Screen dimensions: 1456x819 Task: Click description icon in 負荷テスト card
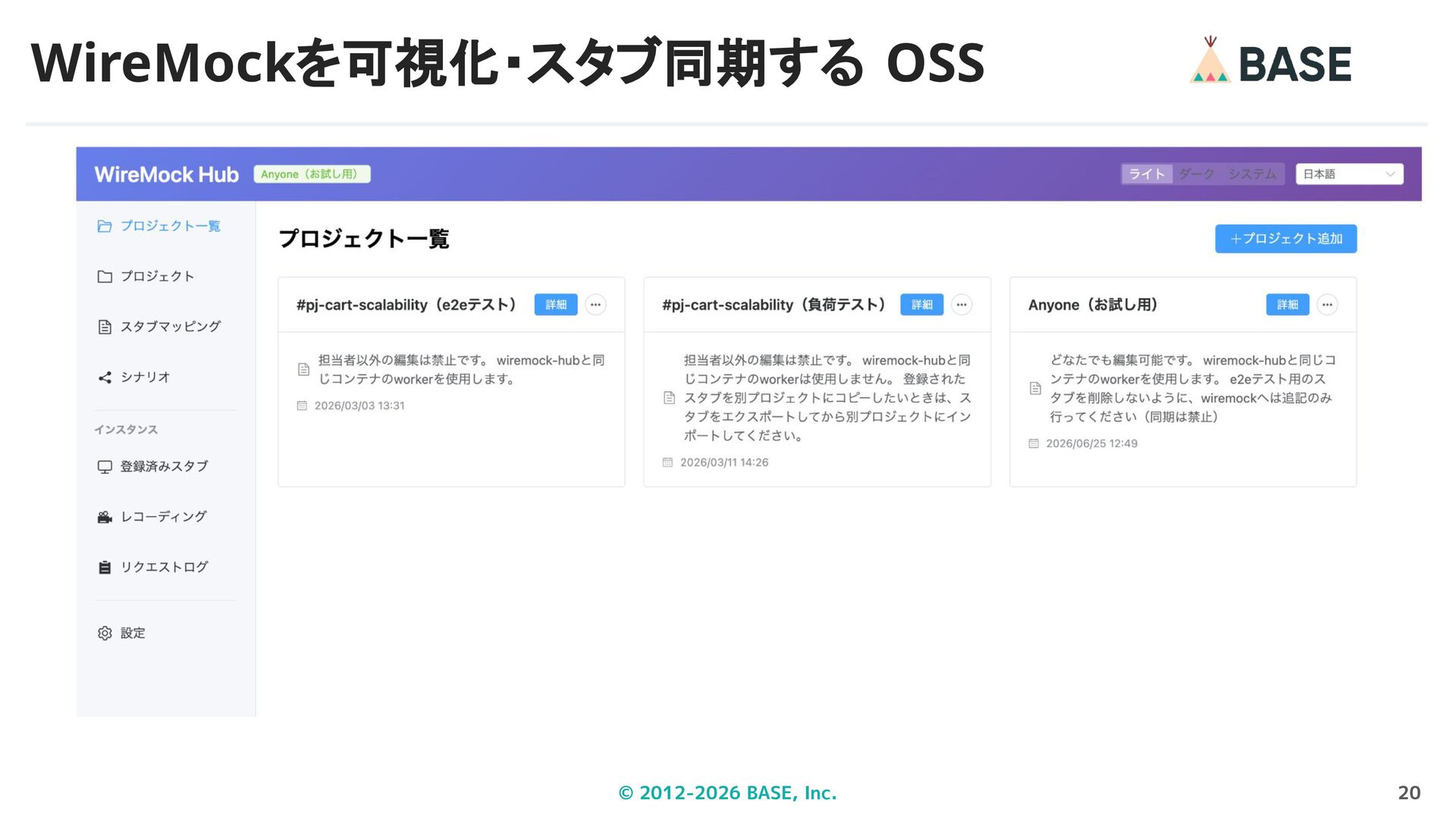pyautogui.click(x=669, y=397)
